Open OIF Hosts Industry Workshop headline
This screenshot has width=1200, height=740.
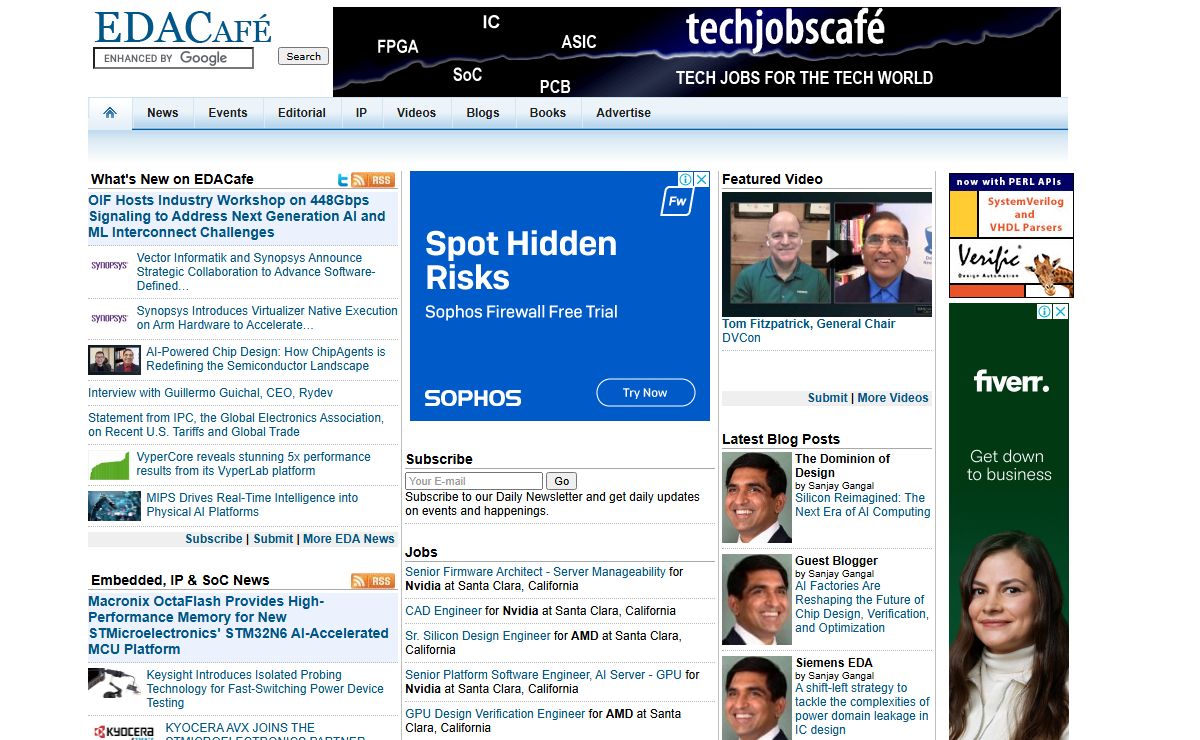[237, 216]
